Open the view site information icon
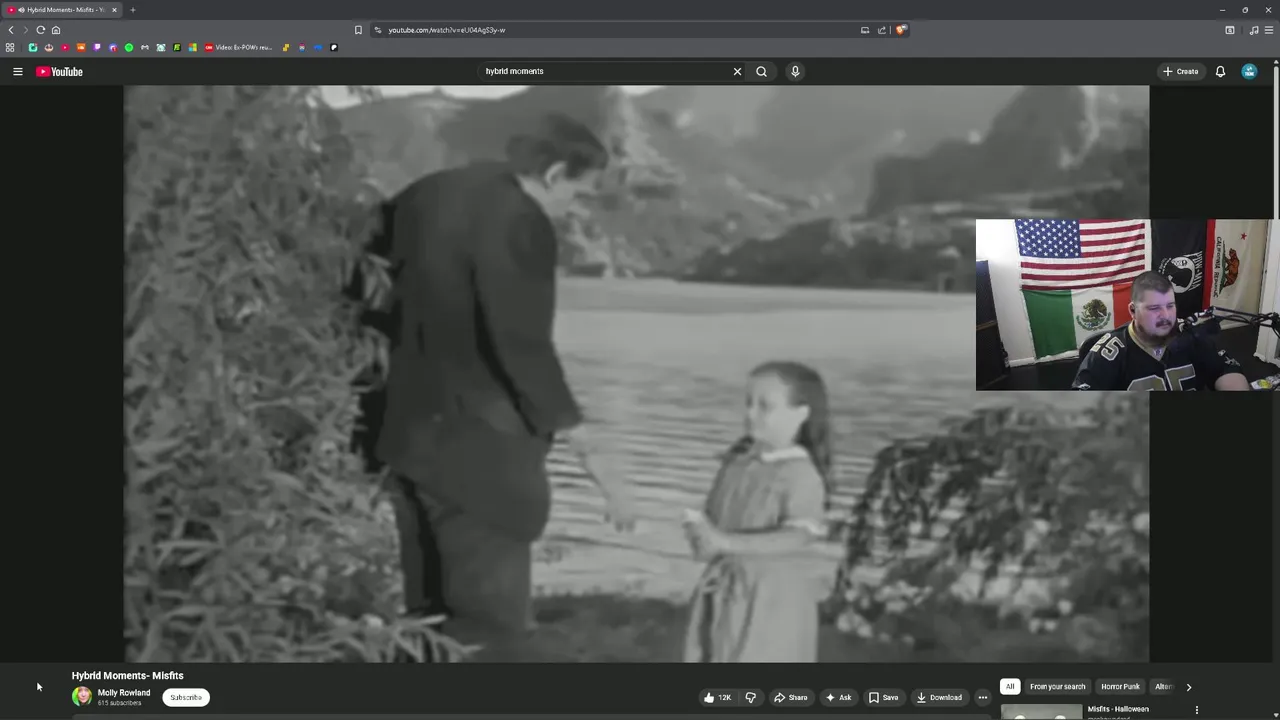The width and height of the screenshot is (1280, 720). click(378, 30)
